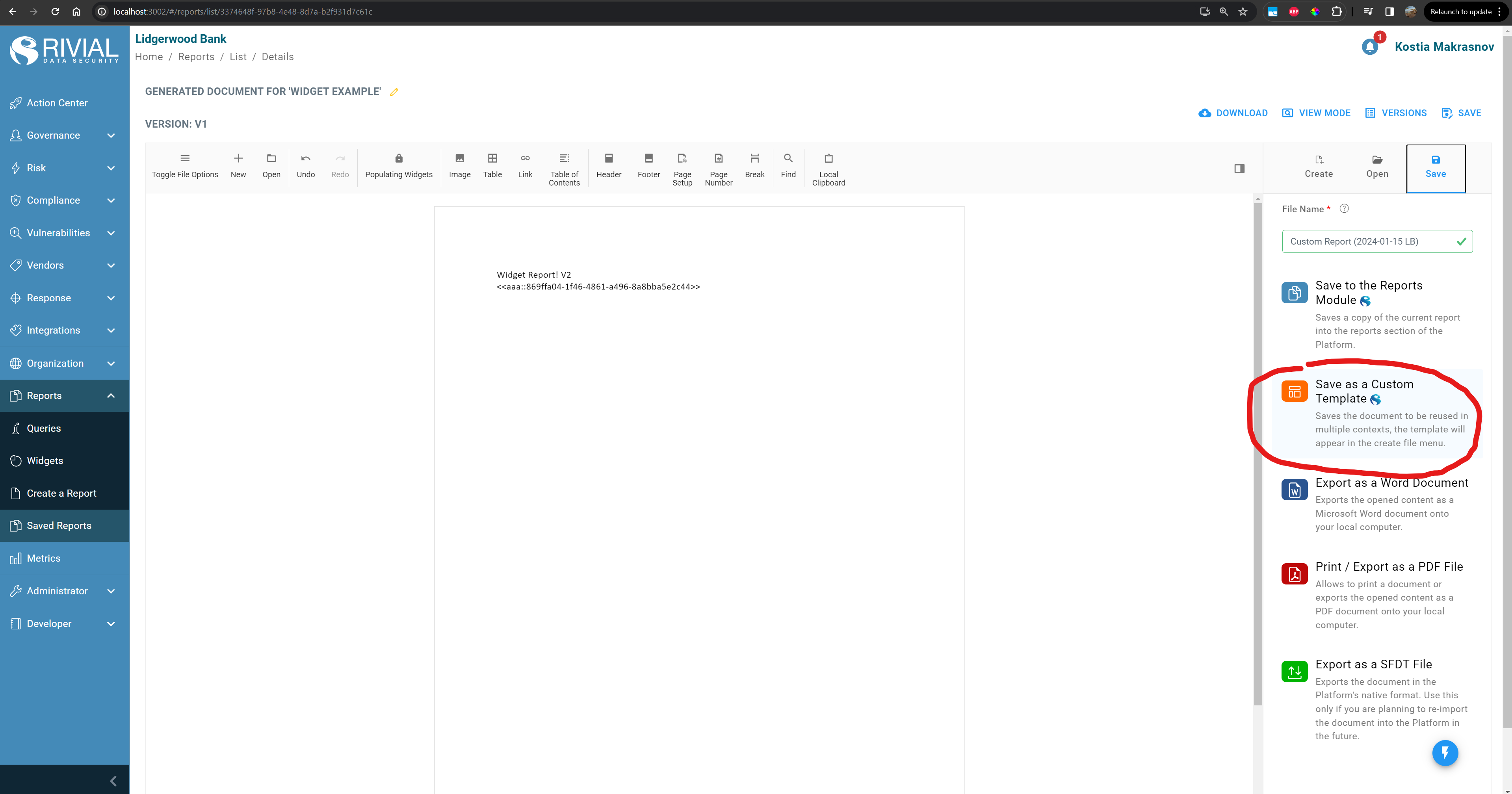
Task: Insert a Table from toolbar
Action: pyautogui.click(x=492, y=165)
